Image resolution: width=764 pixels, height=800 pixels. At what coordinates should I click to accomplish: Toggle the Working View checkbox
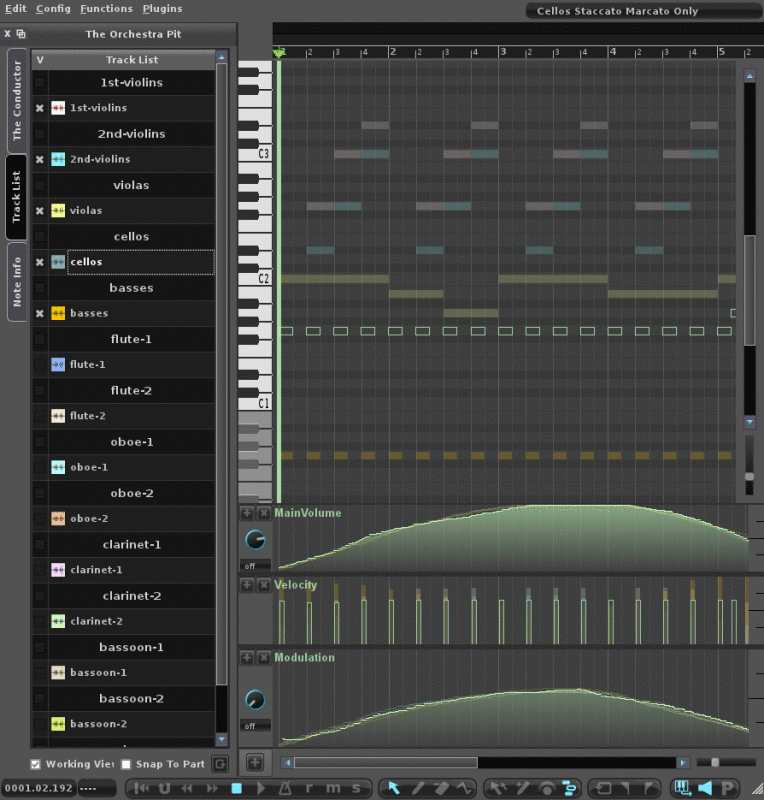(x=36, y=764)
